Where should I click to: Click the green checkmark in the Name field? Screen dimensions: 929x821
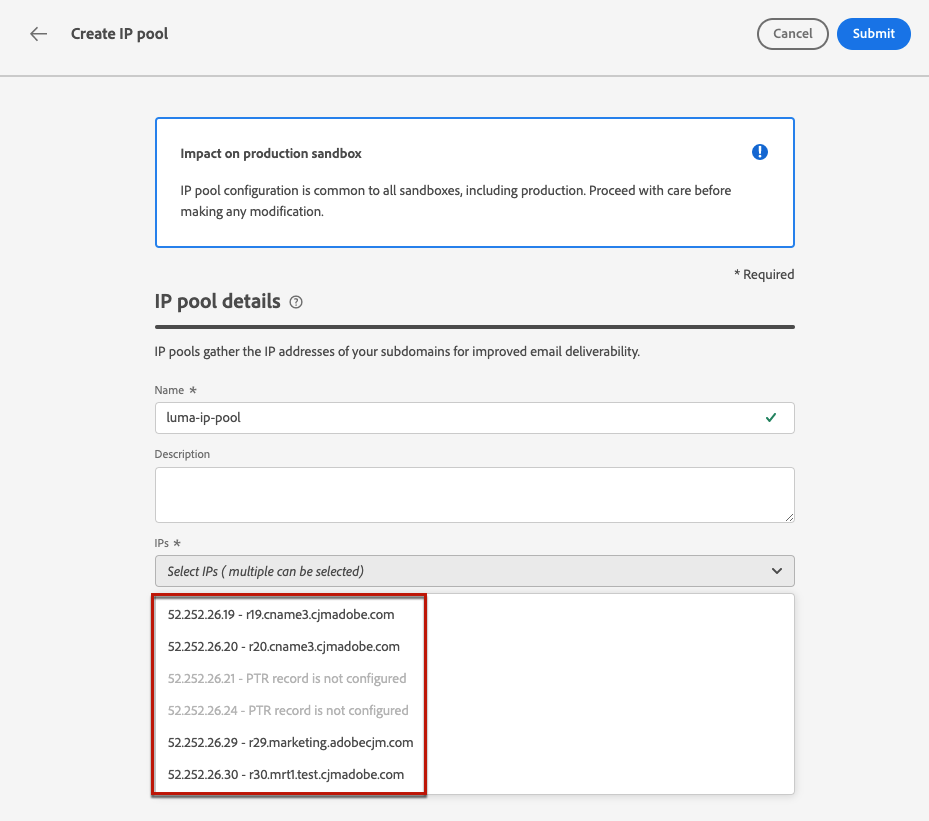tap(771, 418)
